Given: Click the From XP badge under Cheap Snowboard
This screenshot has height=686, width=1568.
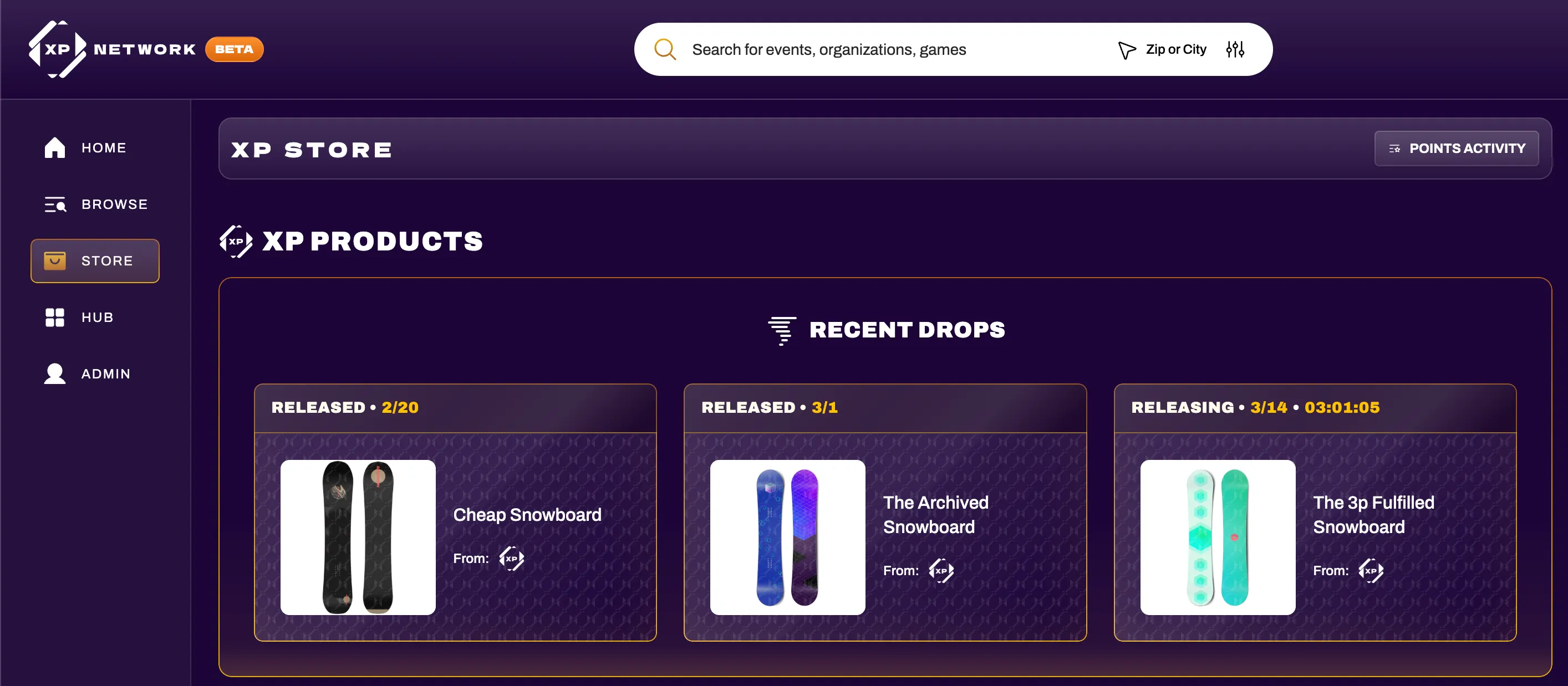Looking at the screenshot, I should tap(511, 557).
